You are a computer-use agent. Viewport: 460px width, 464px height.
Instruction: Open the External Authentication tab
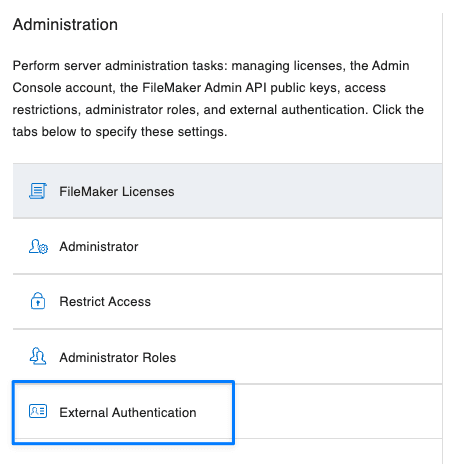click(228, 412)
